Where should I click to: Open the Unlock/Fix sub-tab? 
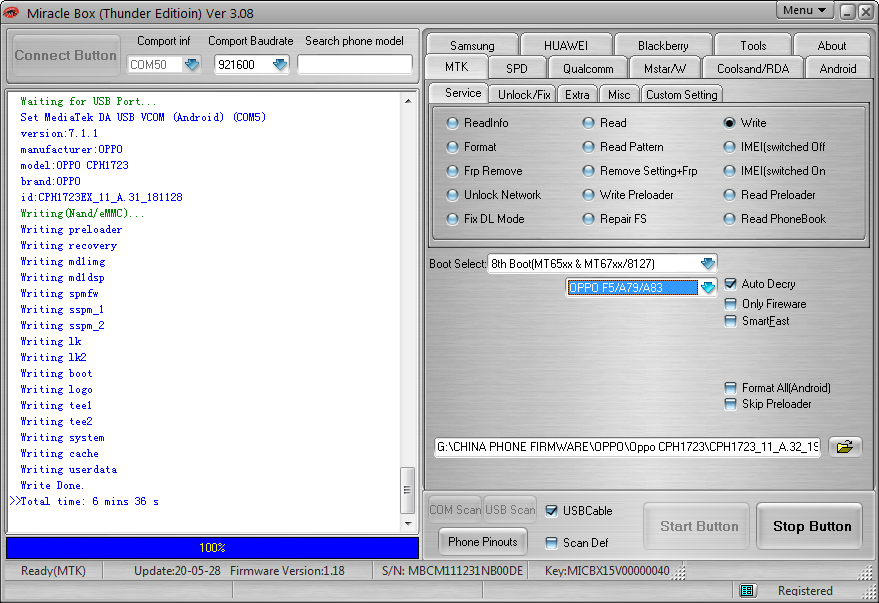tap(524, 95)
